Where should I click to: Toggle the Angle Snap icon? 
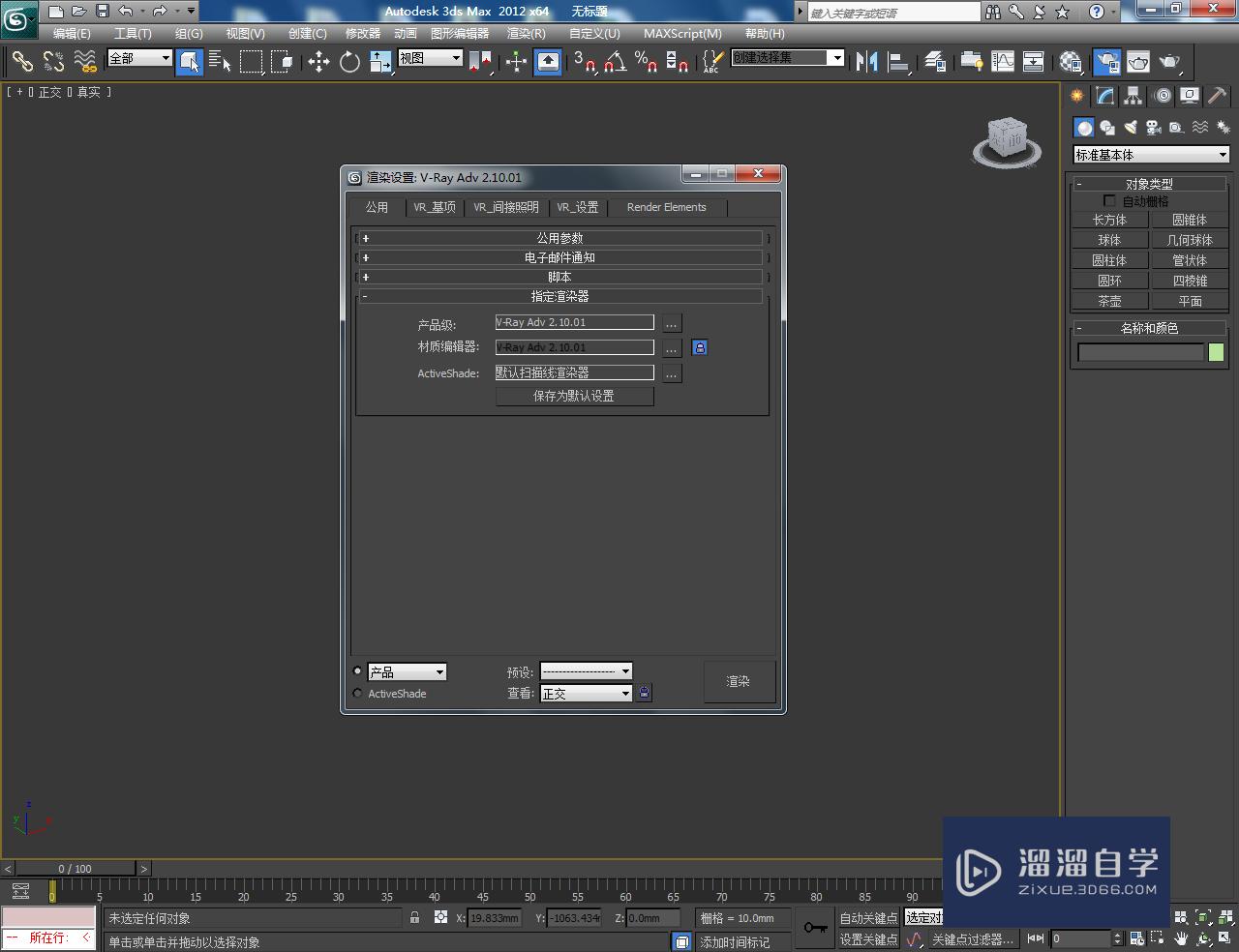tap(615, 62)
